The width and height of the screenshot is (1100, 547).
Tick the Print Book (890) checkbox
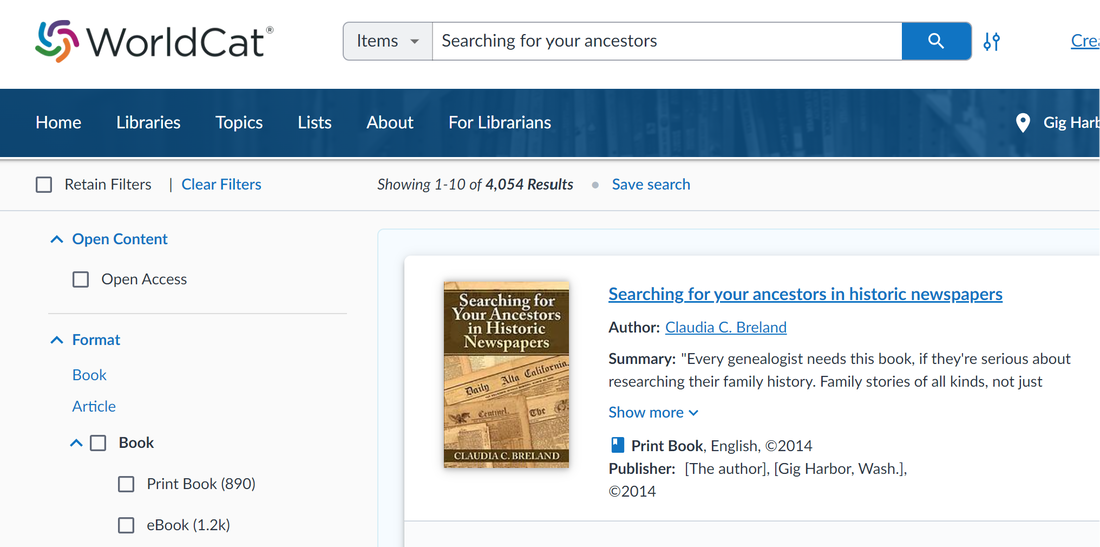126,485
